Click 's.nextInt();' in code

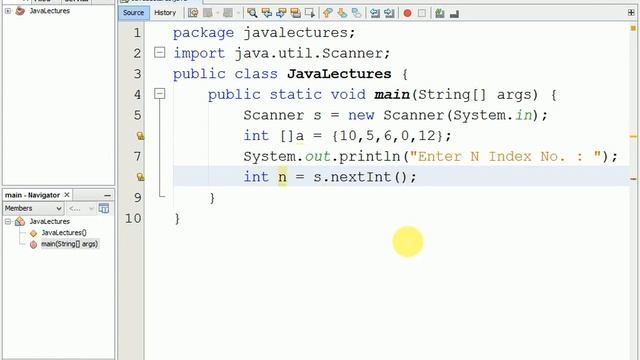tap(364, 177)
